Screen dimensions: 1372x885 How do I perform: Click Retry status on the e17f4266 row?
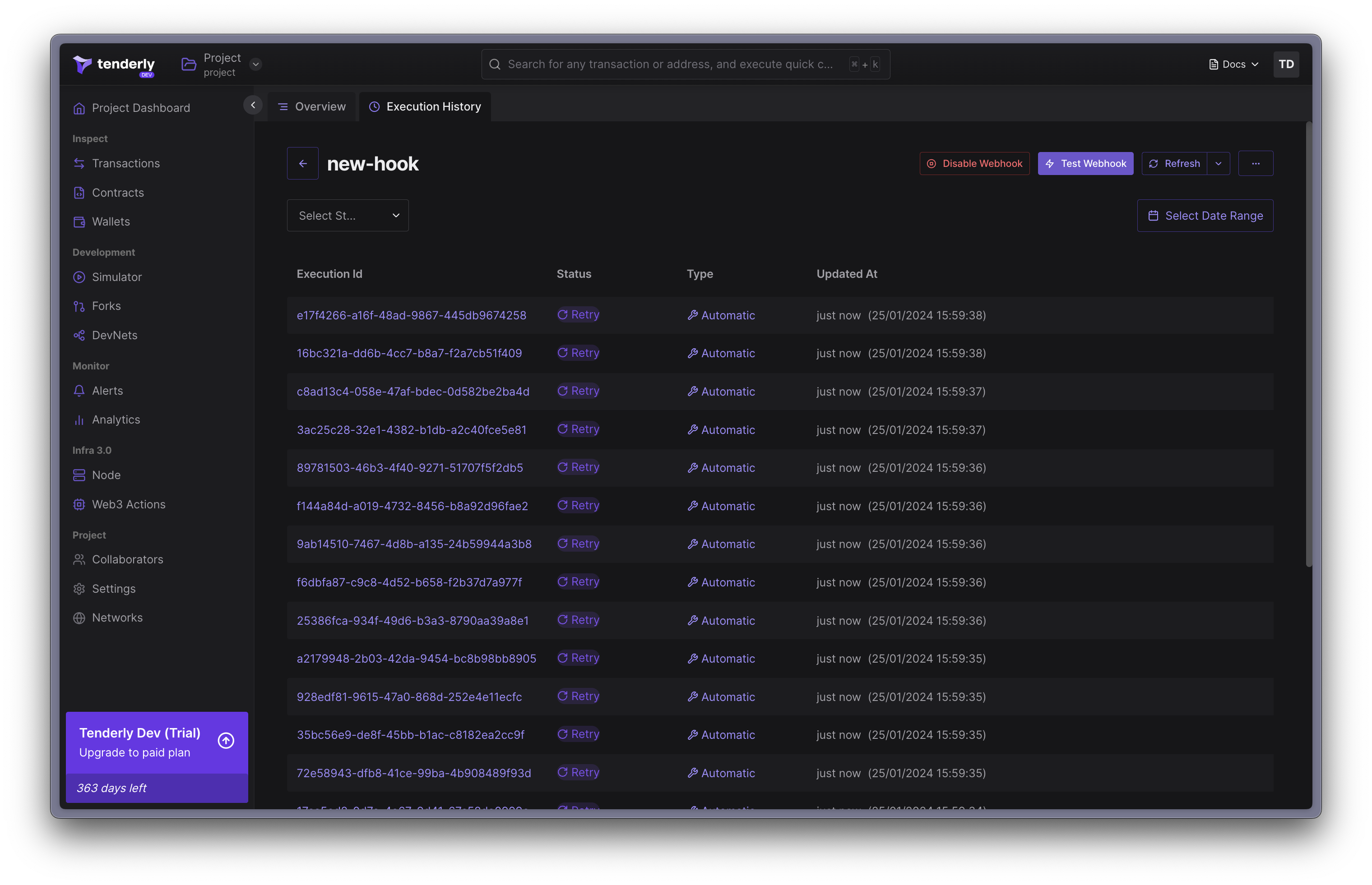pyautogui.click(x=579, y=315)
